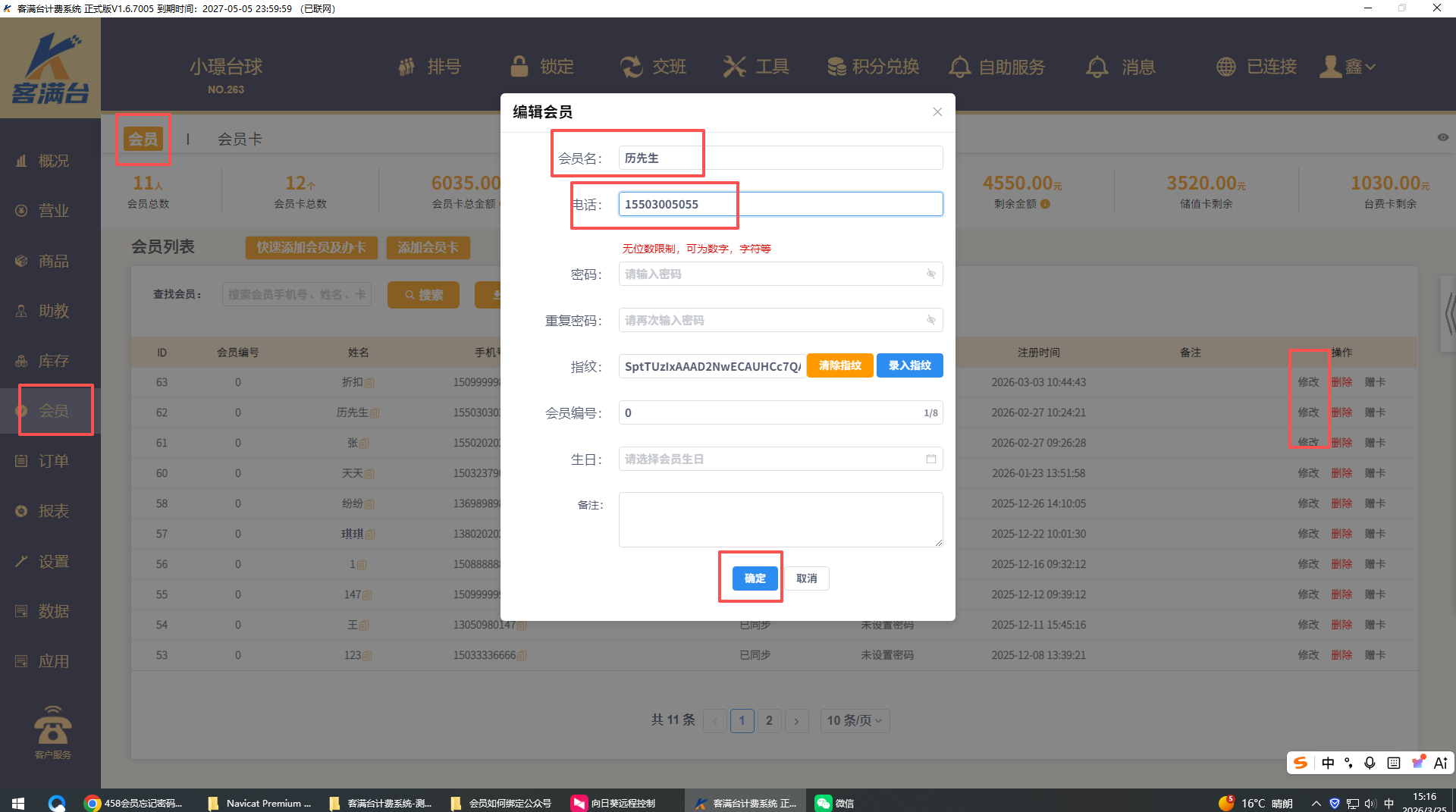Toggle password visibility in 密码 field
Viewport: 1456px width, 812px height.
coord(930,274)
